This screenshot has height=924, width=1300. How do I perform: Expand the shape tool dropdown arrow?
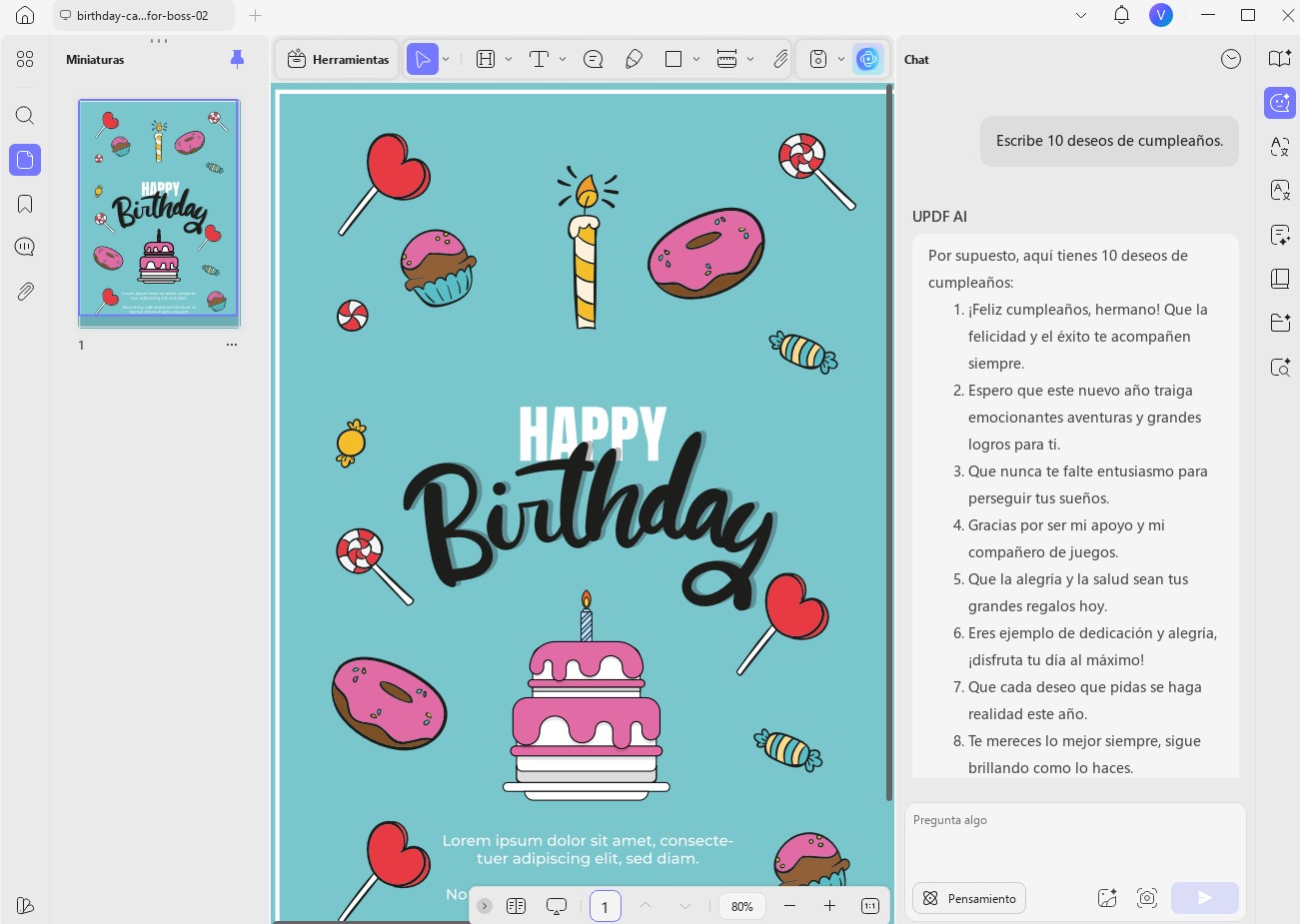click(x=696, y=60)
